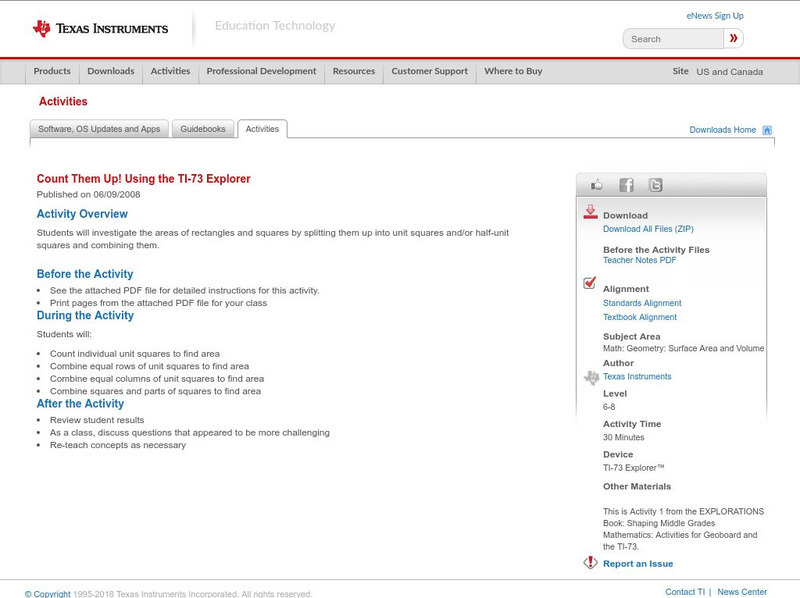Image resolution: width=800 pixels, height=598 pixels.
Task: Click the Report an Issue warning icon
Action: coord(590,563)
